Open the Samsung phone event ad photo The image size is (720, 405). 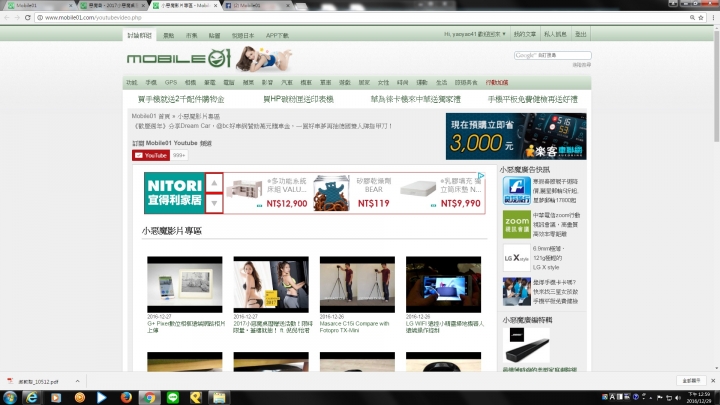click(517, 292)
